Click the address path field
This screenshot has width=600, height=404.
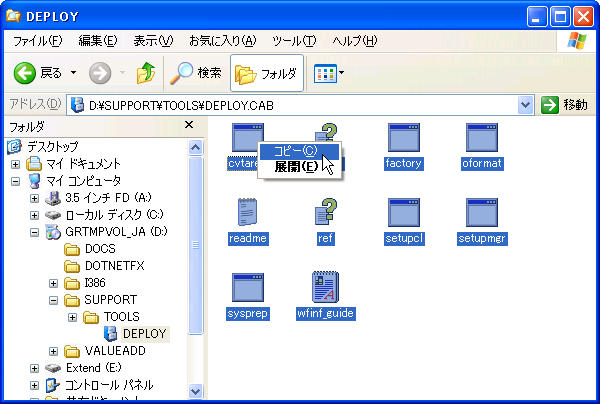[x=293, y=105]
